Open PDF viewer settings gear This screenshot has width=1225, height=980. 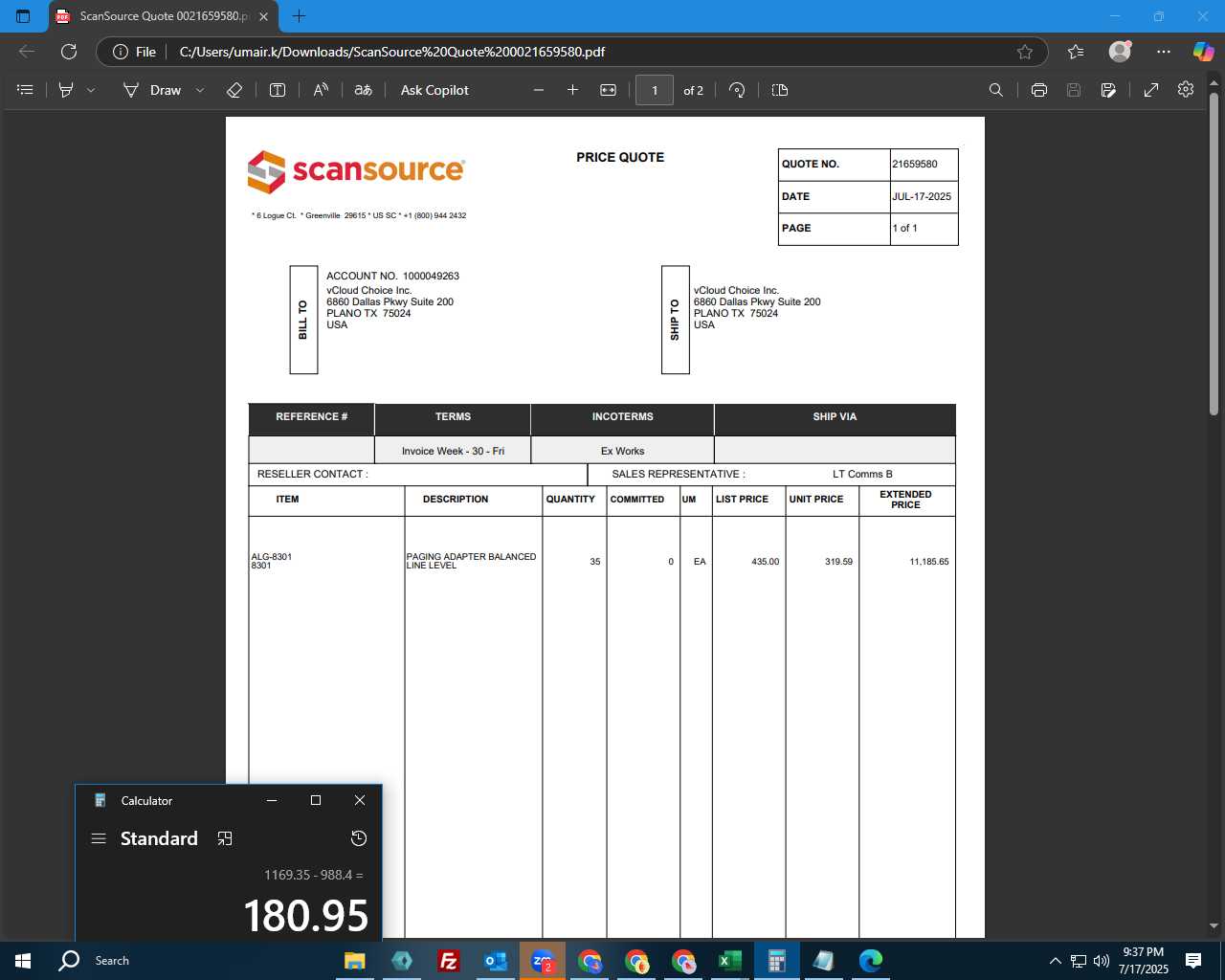tap(1186, 89)
